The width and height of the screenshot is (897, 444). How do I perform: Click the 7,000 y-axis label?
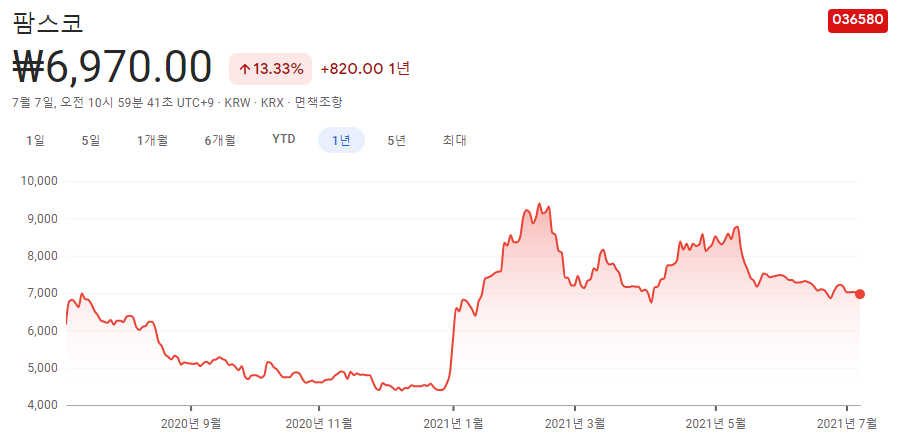(x=45, y=294)
